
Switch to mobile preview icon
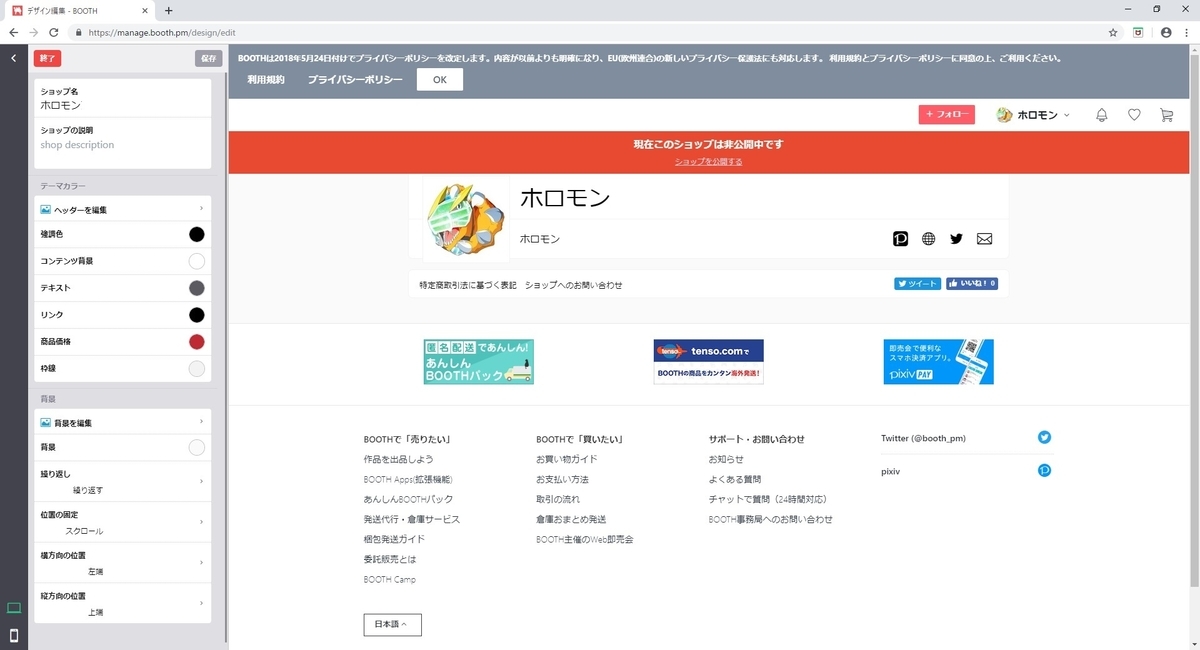pos(14,635)
